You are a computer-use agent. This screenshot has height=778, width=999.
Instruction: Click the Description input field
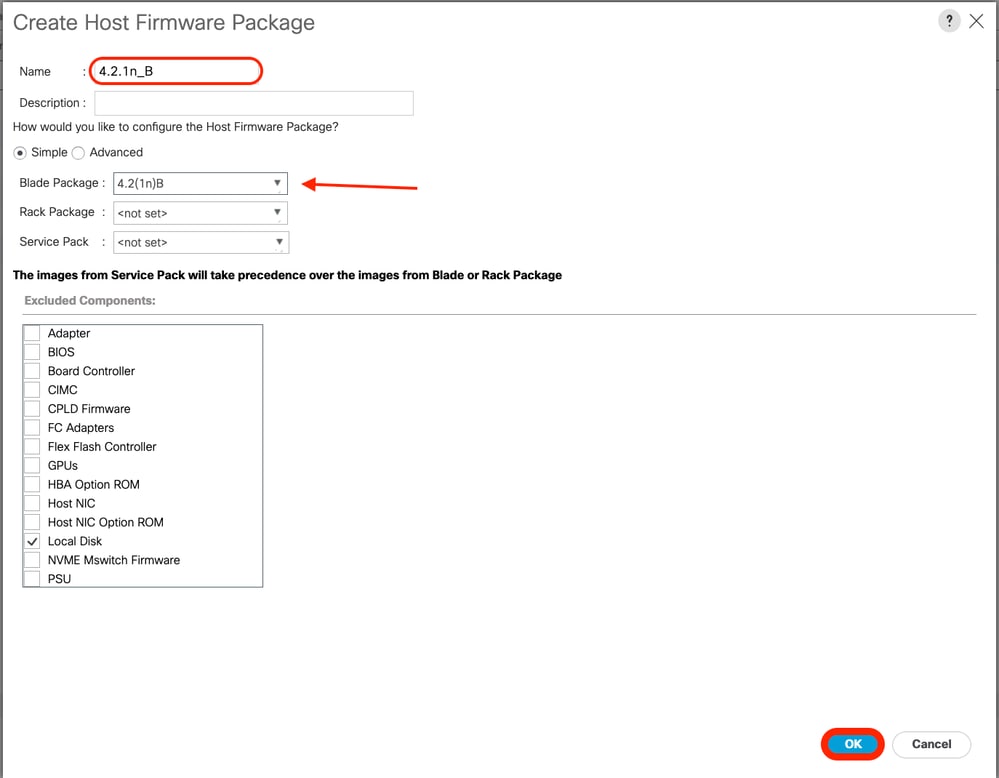[x=254, y=103]
